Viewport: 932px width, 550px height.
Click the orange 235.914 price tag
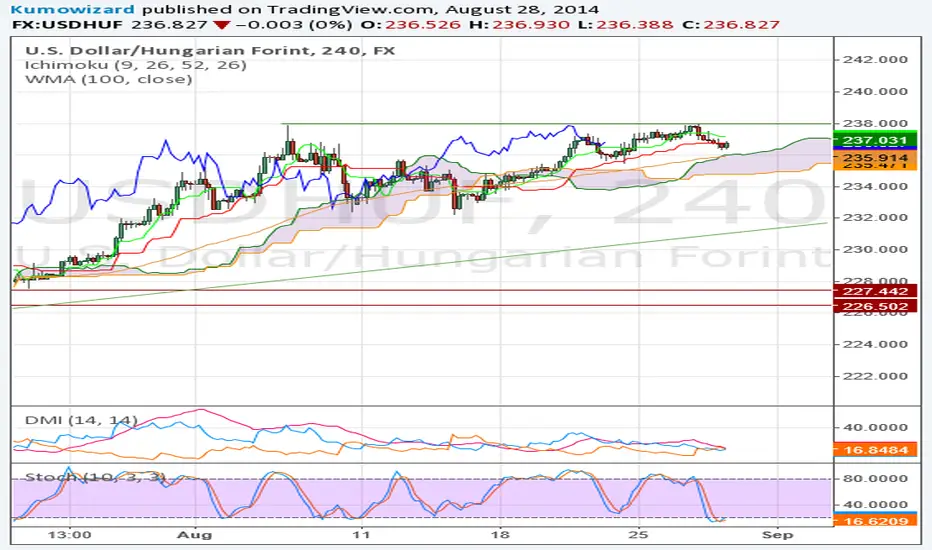click(876, 158)
